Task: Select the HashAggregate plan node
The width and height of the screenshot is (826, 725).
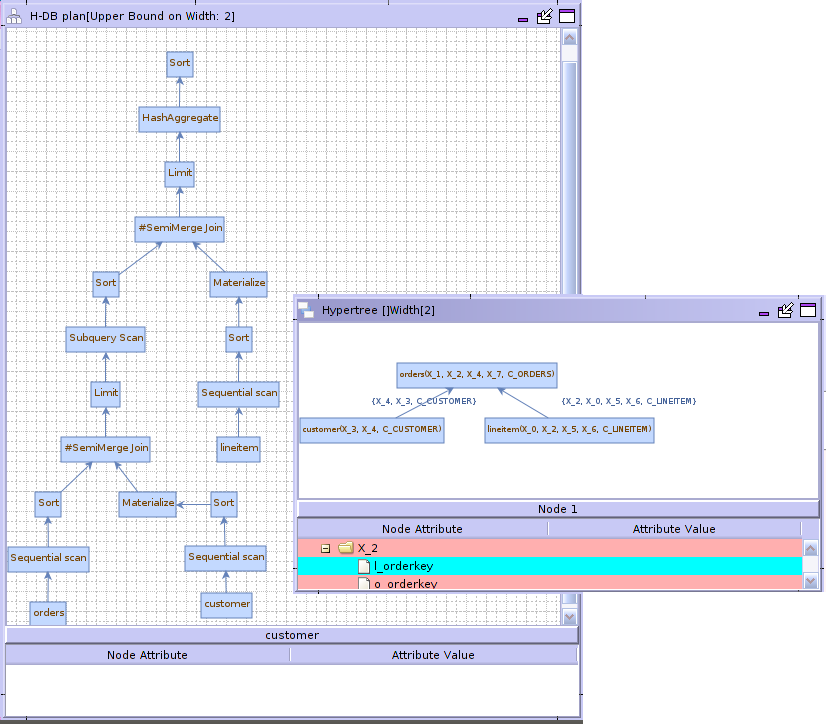Action: coord(180,119)
